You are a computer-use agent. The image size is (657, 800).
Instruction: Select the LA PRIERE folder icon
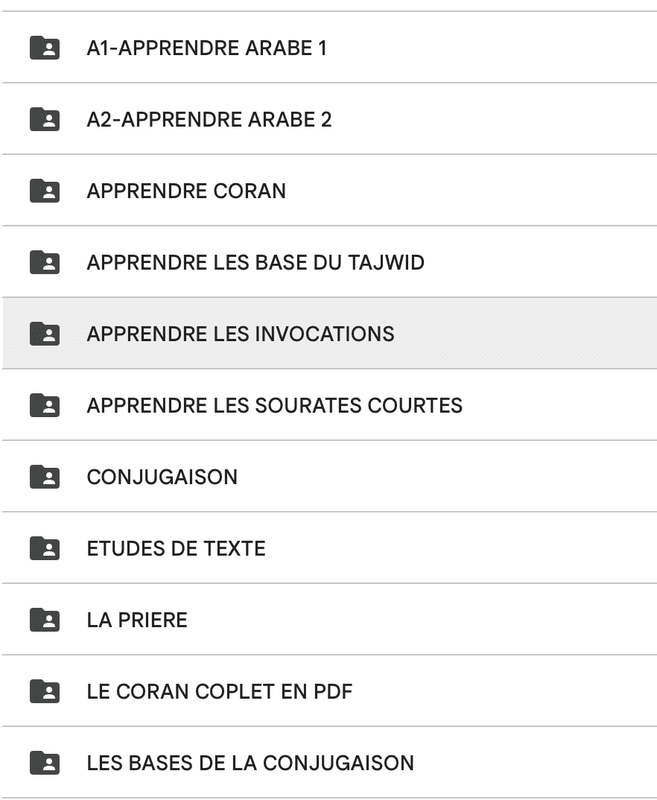45,619
